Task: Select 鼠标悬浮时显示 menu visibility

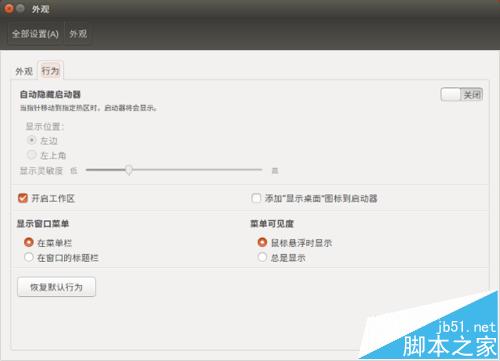Action: click(262, 242)
